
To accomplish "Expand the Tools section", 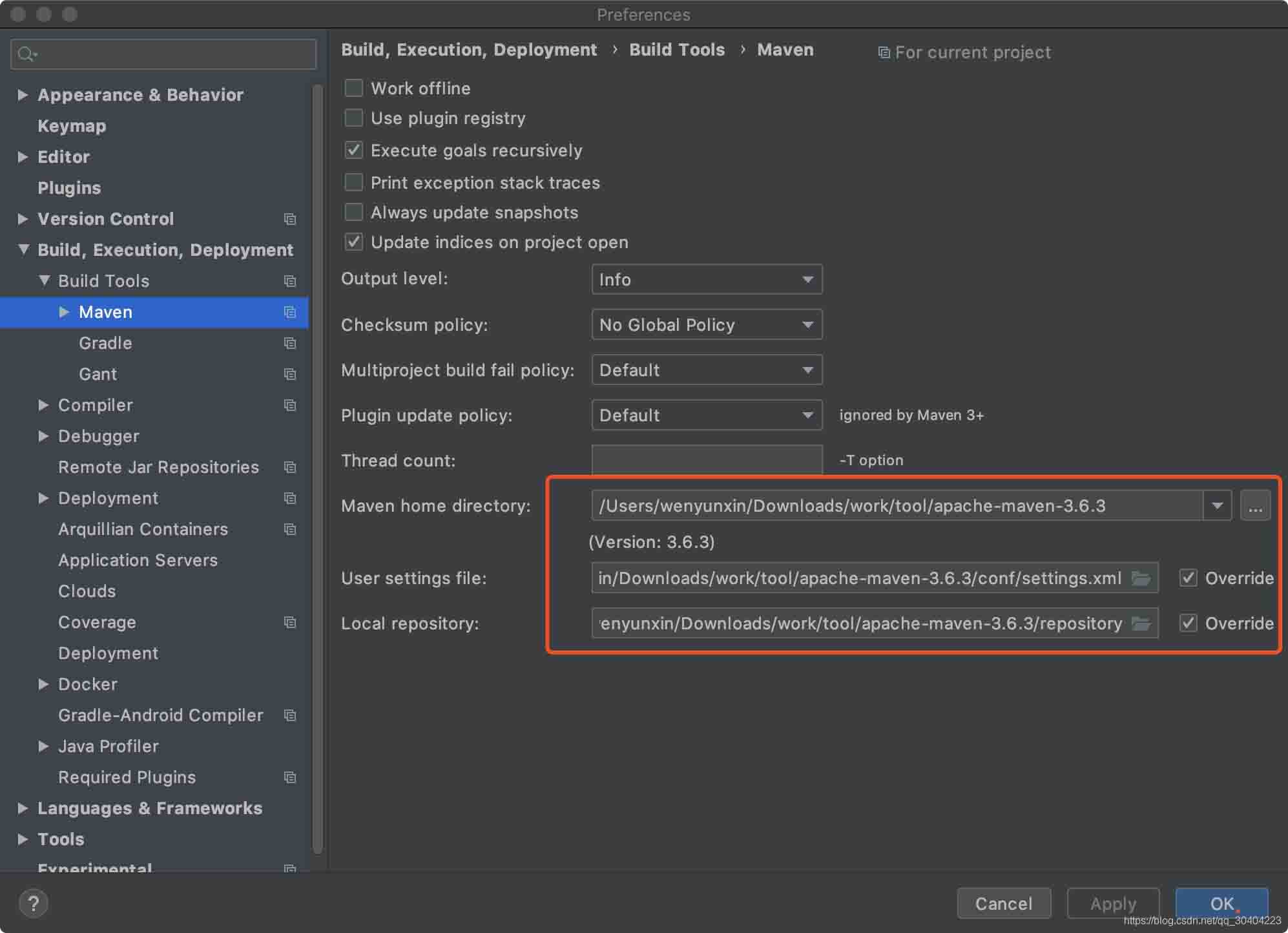I will click(x=23, y=839).
